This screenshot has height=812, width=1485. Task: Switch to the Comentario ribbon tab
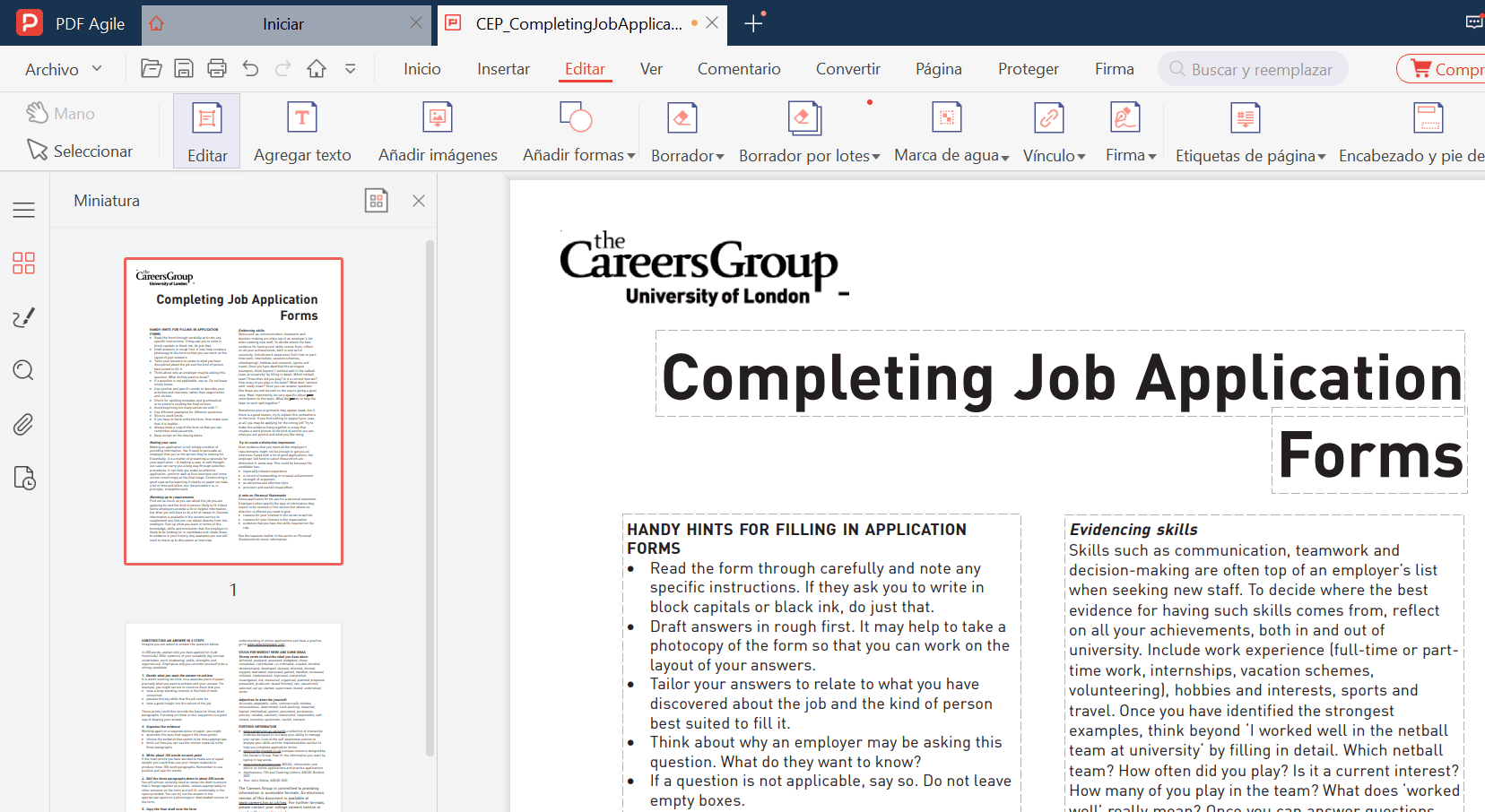tap(739, 69)
